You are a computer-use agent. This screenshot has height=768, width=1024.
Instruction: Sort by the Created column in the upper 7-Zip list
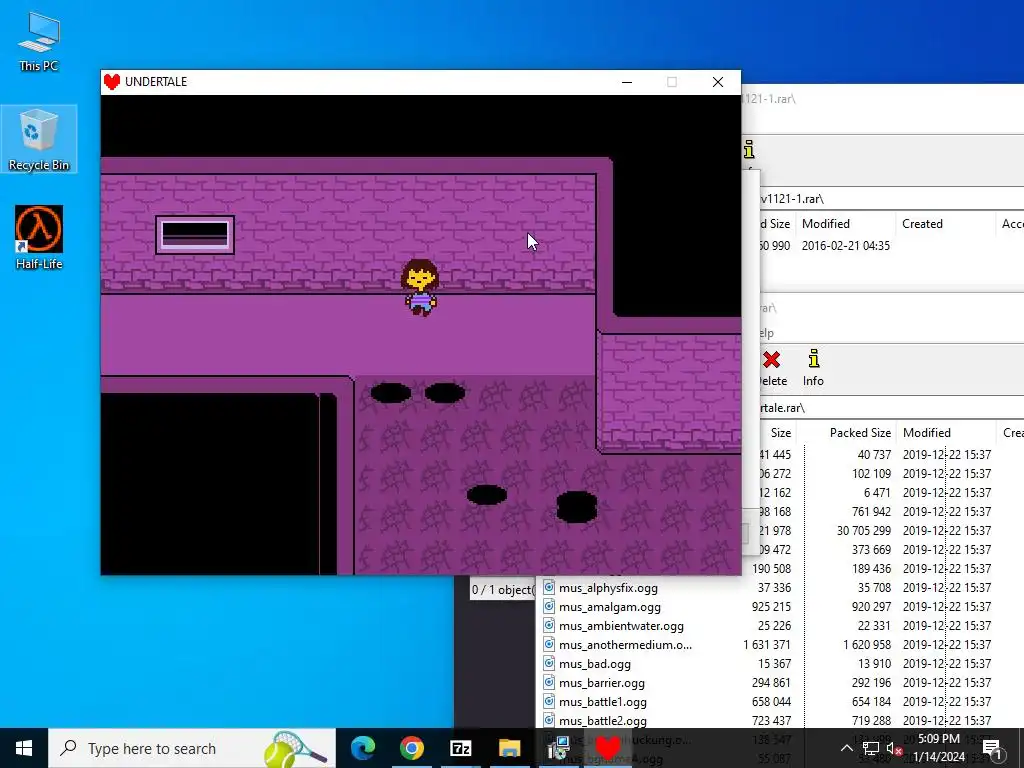[x=922, y=223]
